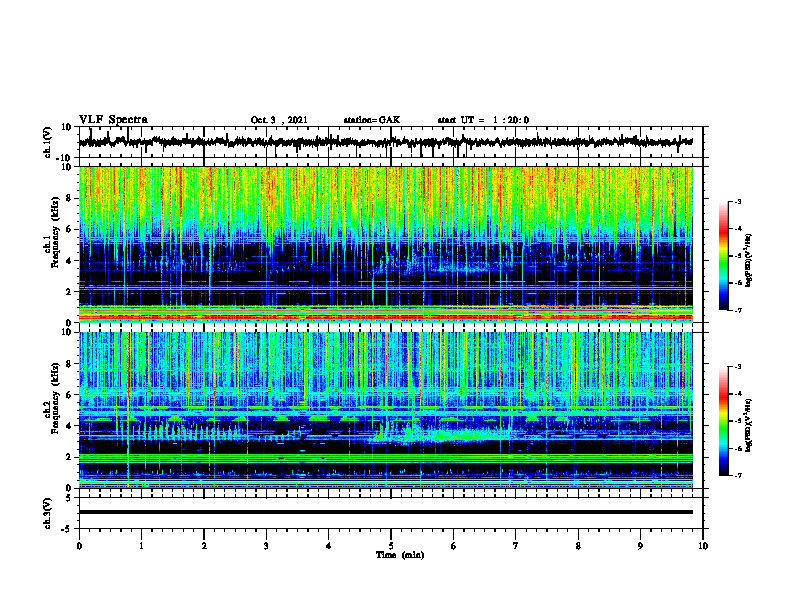Image resolution: width=792 pixels, height=612 pixels.
Task: Click the "-3" tick of lower color bar
Action: (x=738, y=367)
